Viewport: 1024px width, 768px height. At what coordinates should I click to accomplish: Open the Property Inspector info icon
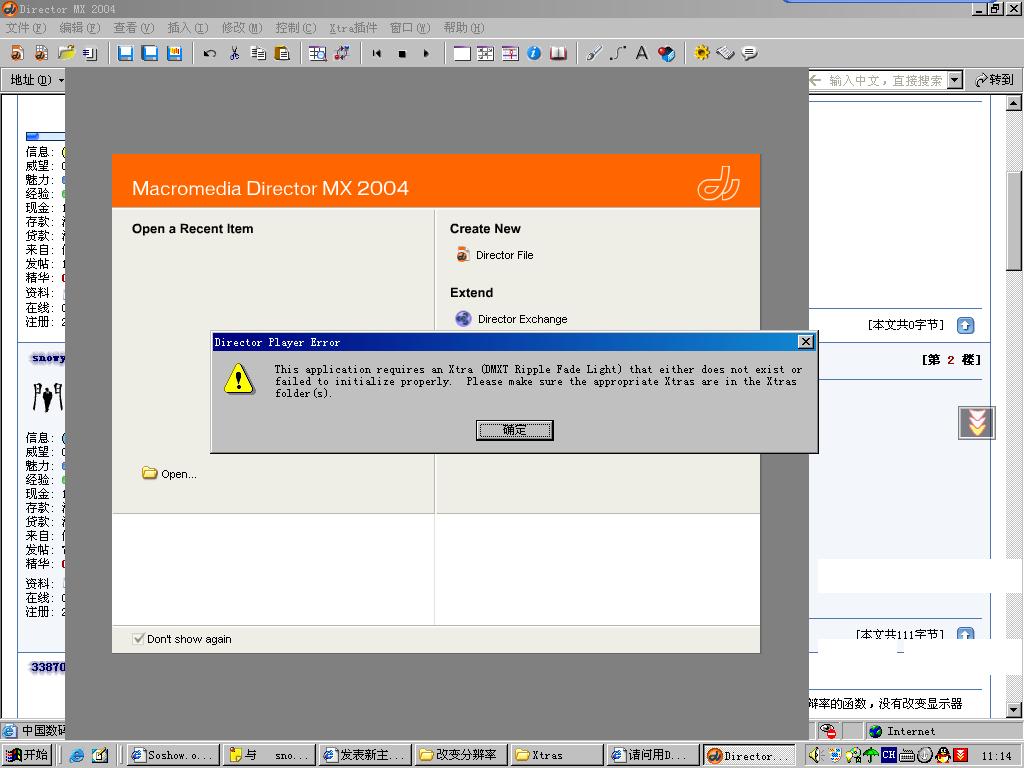coord(534,54)
